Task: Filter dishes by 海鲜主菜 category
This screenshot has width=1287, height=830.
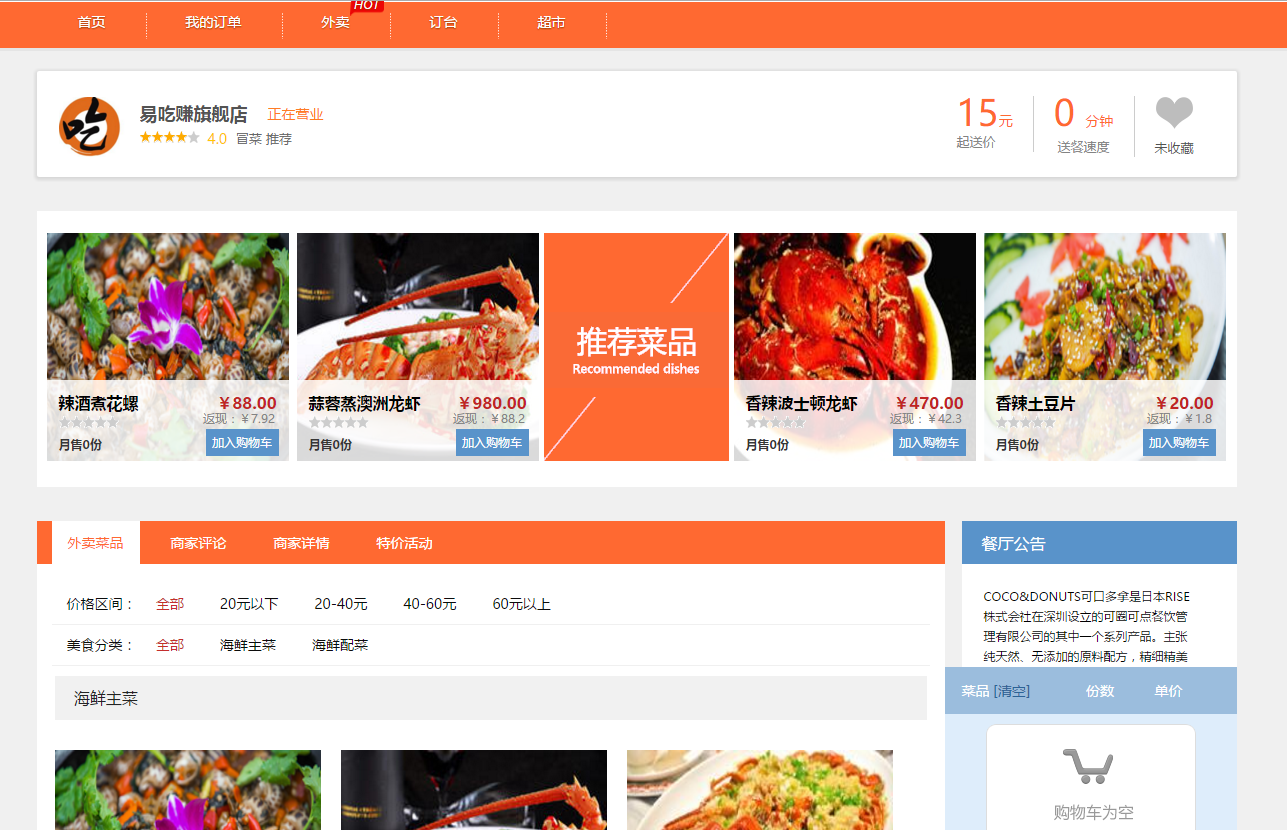Action: tap(248, 645)
